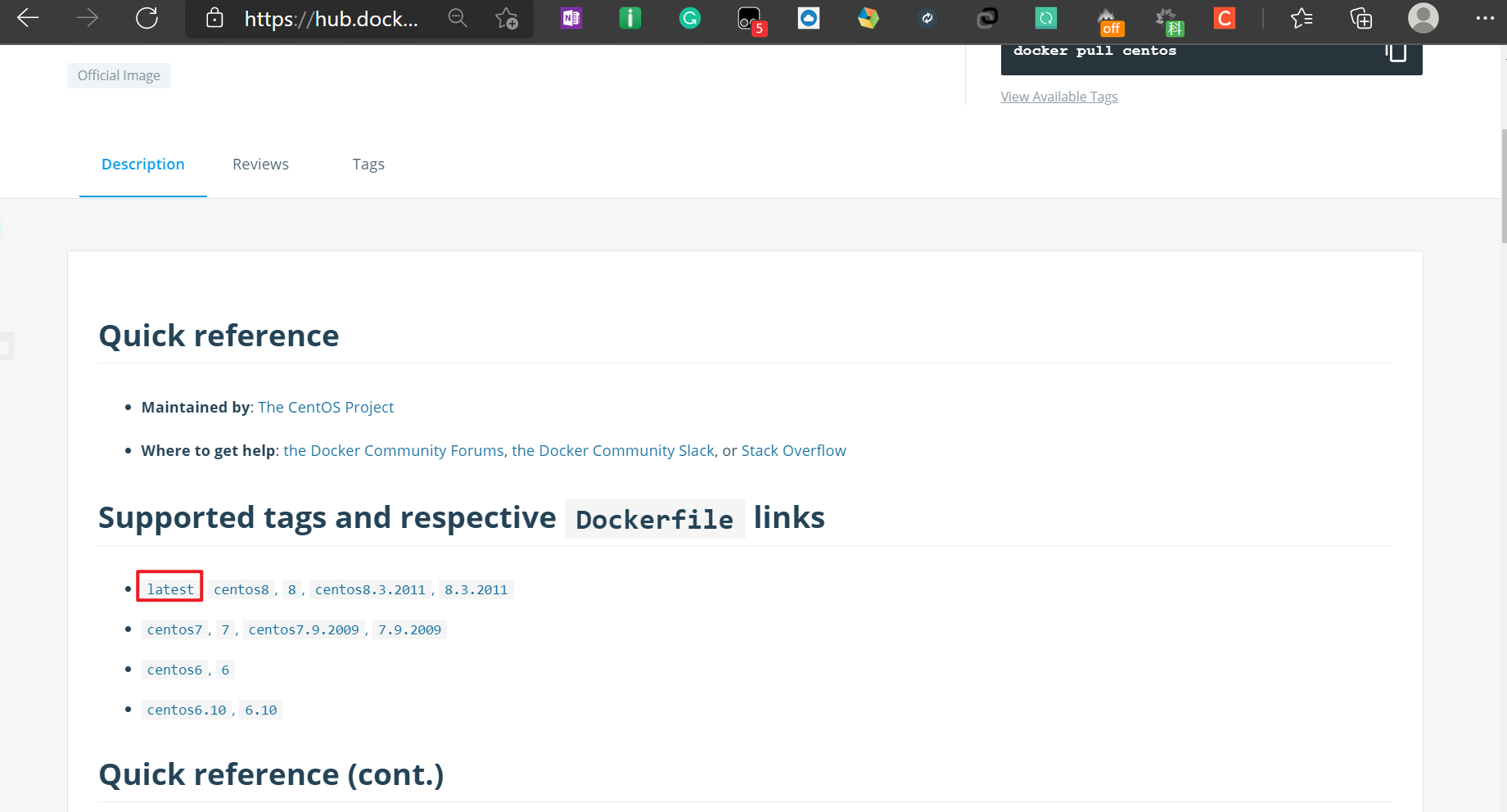Focus the hub.docker URL address field
This screenshot has width=1507, height=812.
[x=332, y=19]
